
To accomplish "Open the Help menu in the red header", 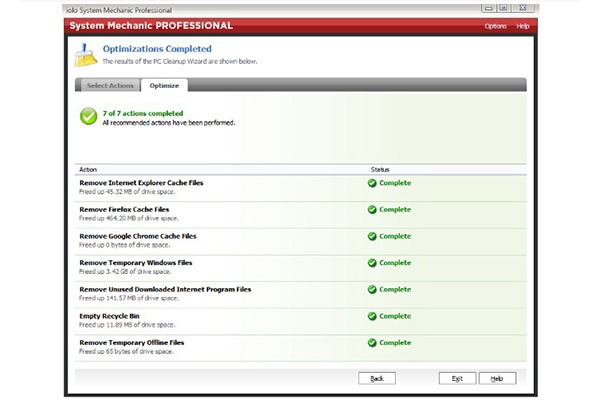I will [523, 26].
